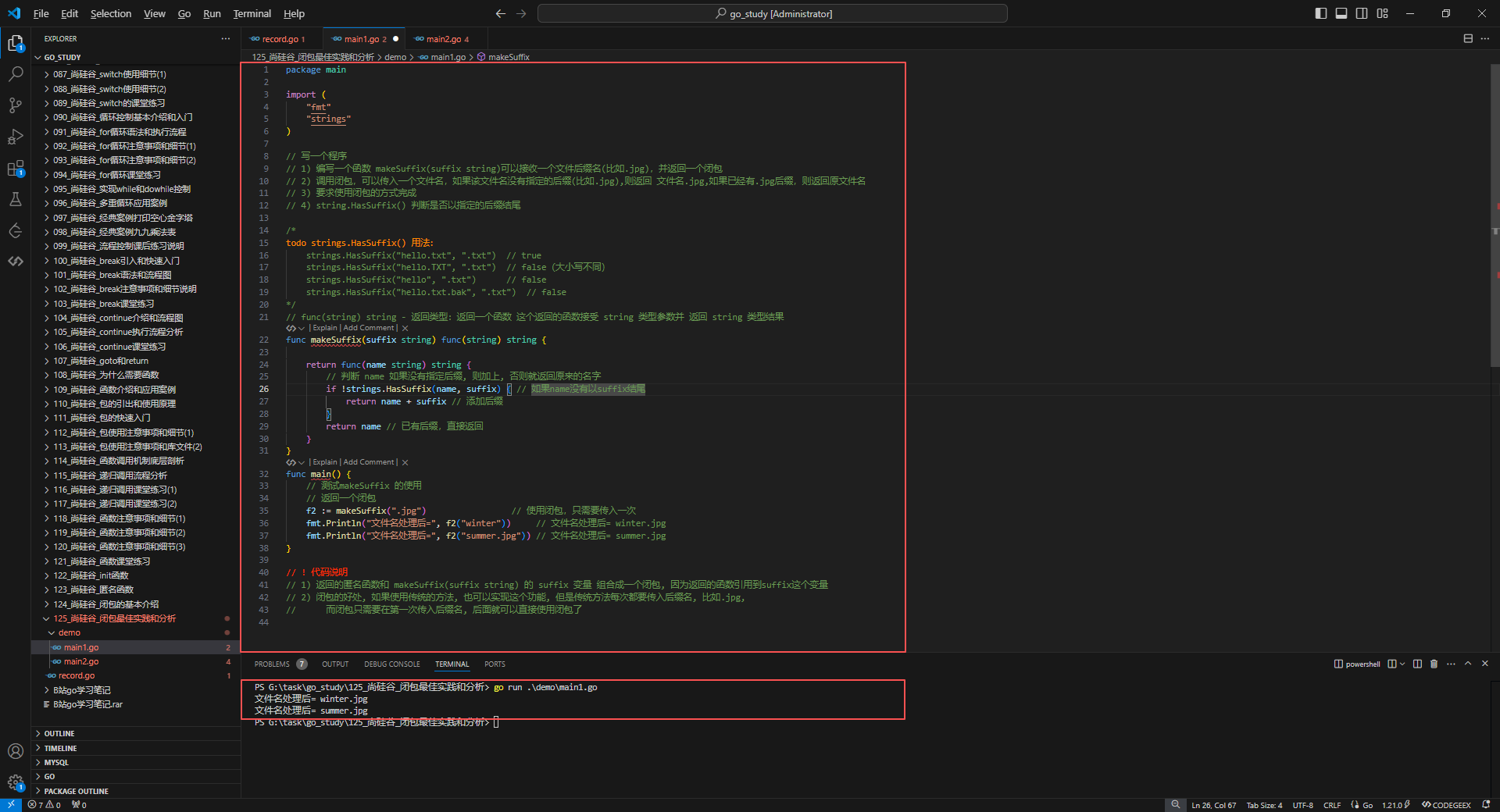This screenshot has width=1500, height=812.
Task: Kill terminal using the trash icon
Action: [x=1434, y=664]
